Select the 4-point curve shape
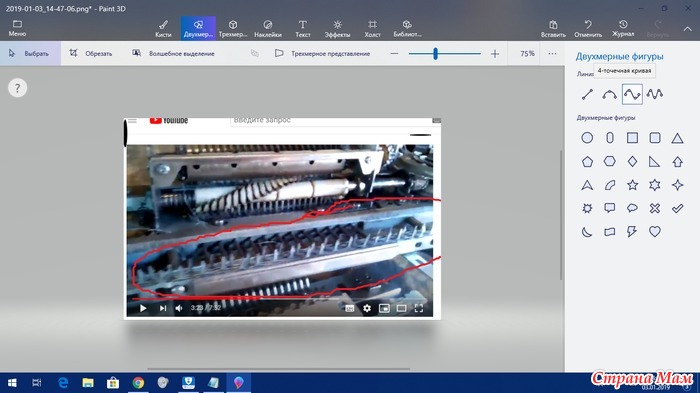 pos(632,94)
